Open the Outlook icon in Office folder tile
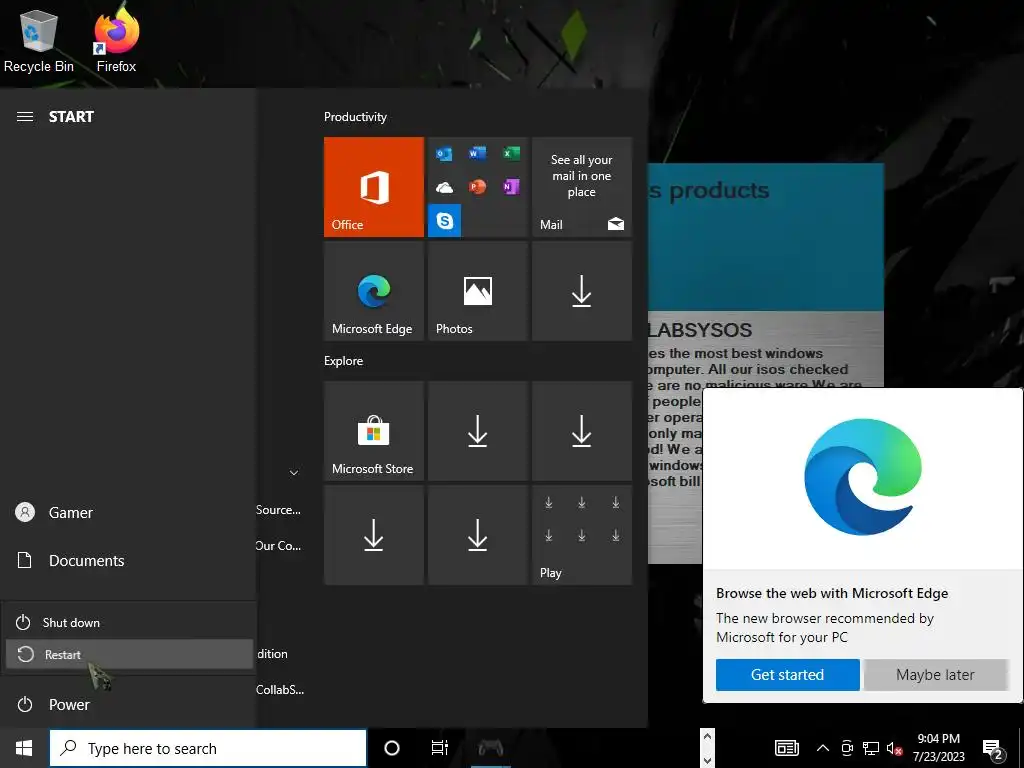 (444, 154)
